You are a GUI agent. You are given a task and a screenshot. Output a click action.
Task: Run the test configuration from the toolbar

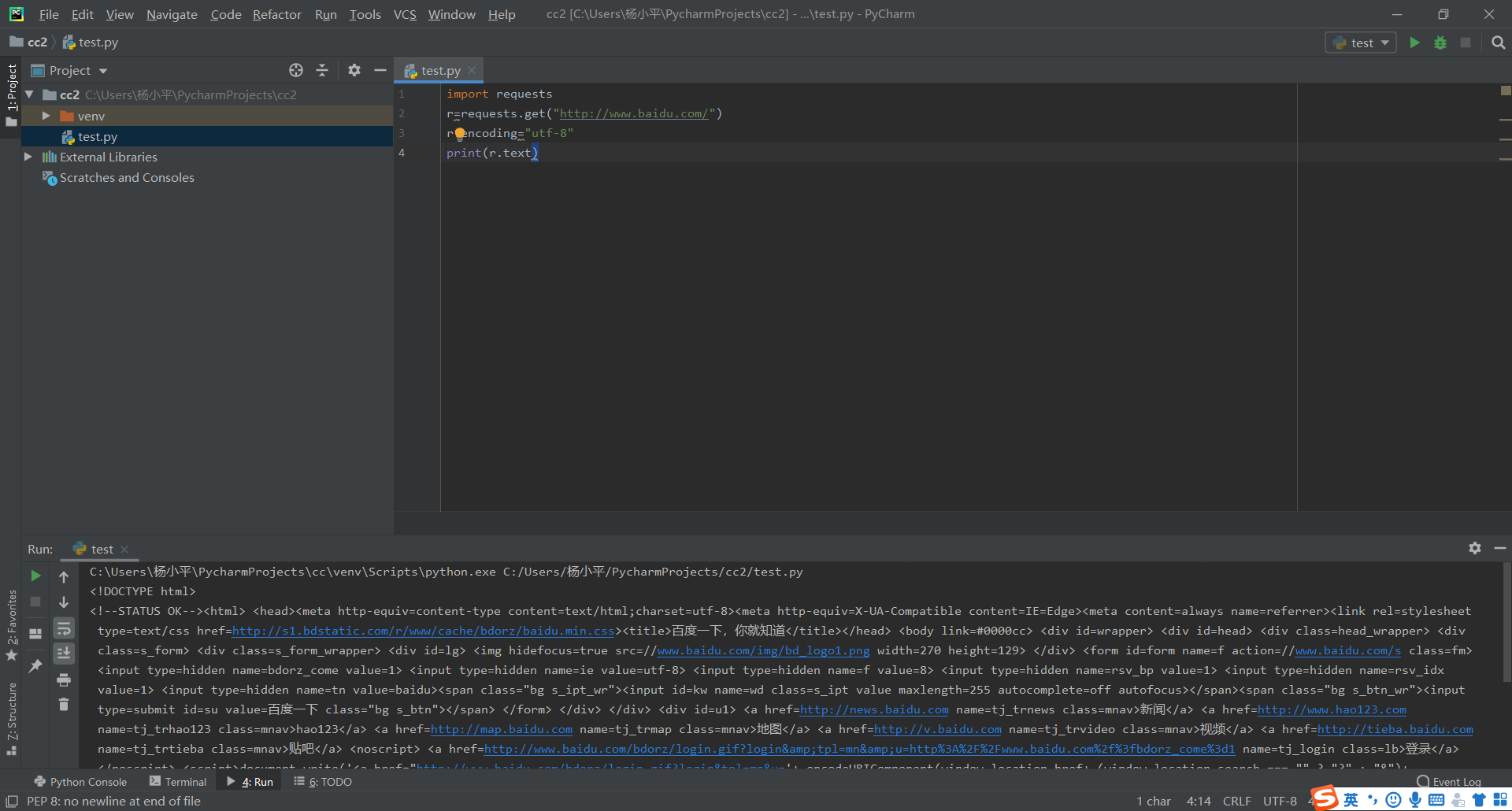1414,43
